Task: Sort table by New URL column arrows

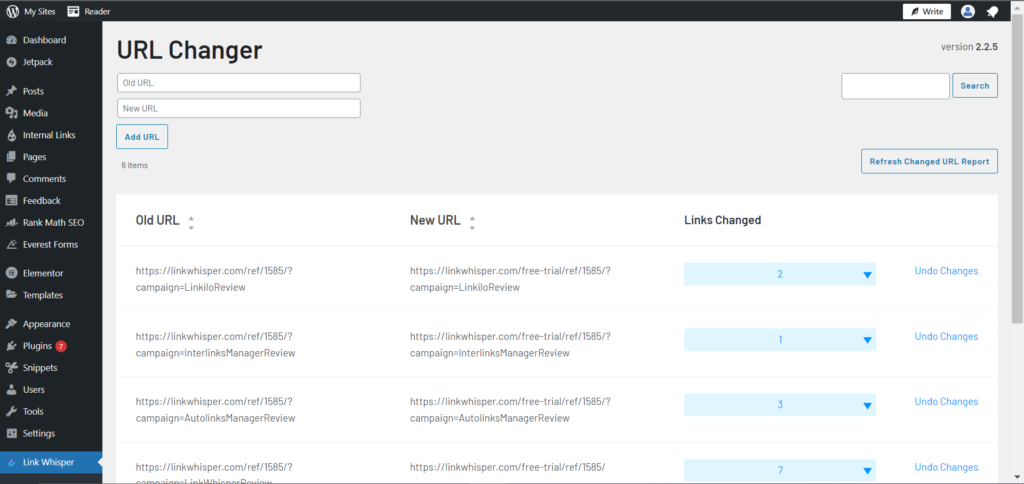Action: tap(472, 222)
